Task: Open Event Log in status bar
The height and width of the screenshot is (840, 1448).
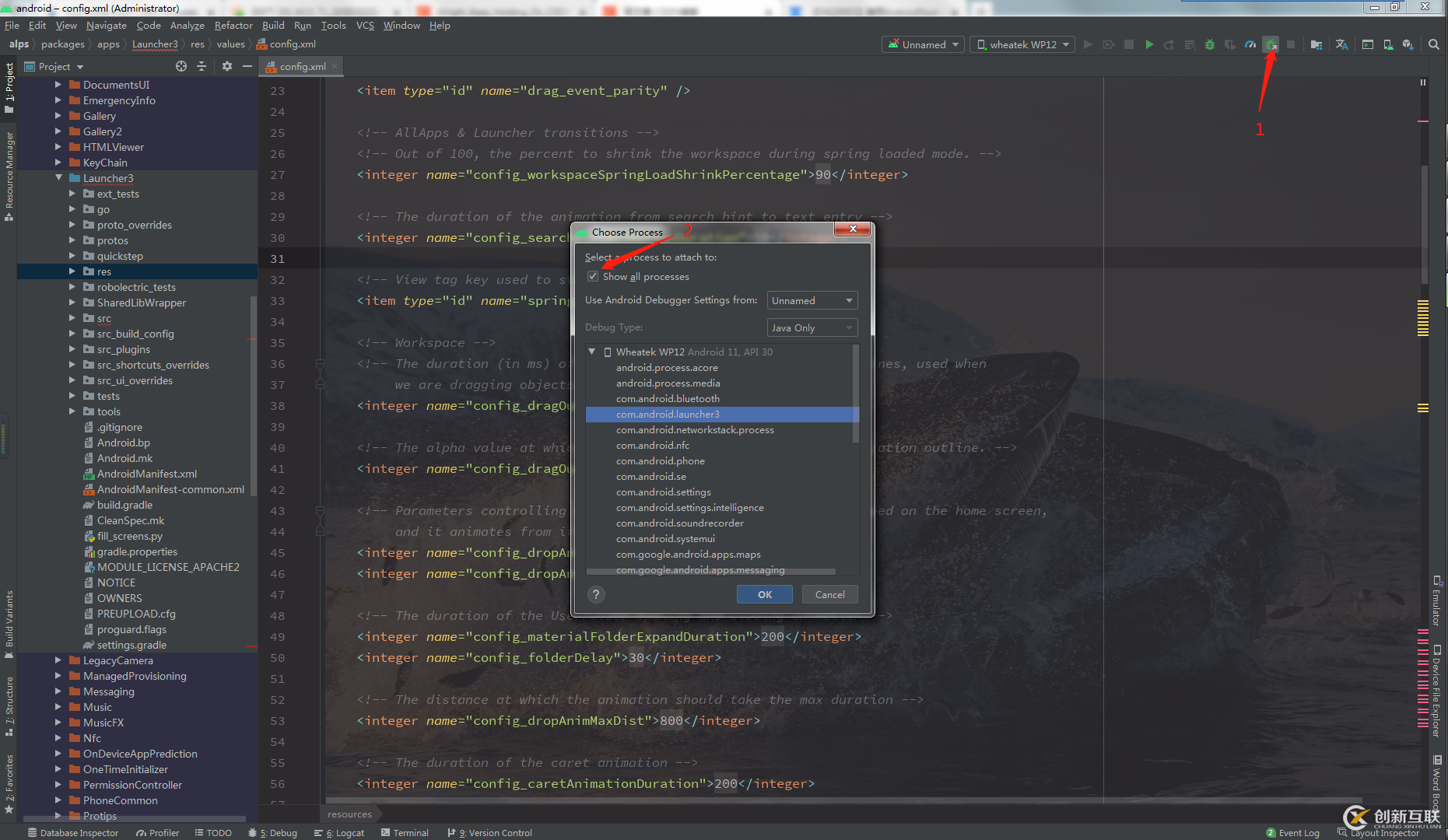Action: 1292,832
